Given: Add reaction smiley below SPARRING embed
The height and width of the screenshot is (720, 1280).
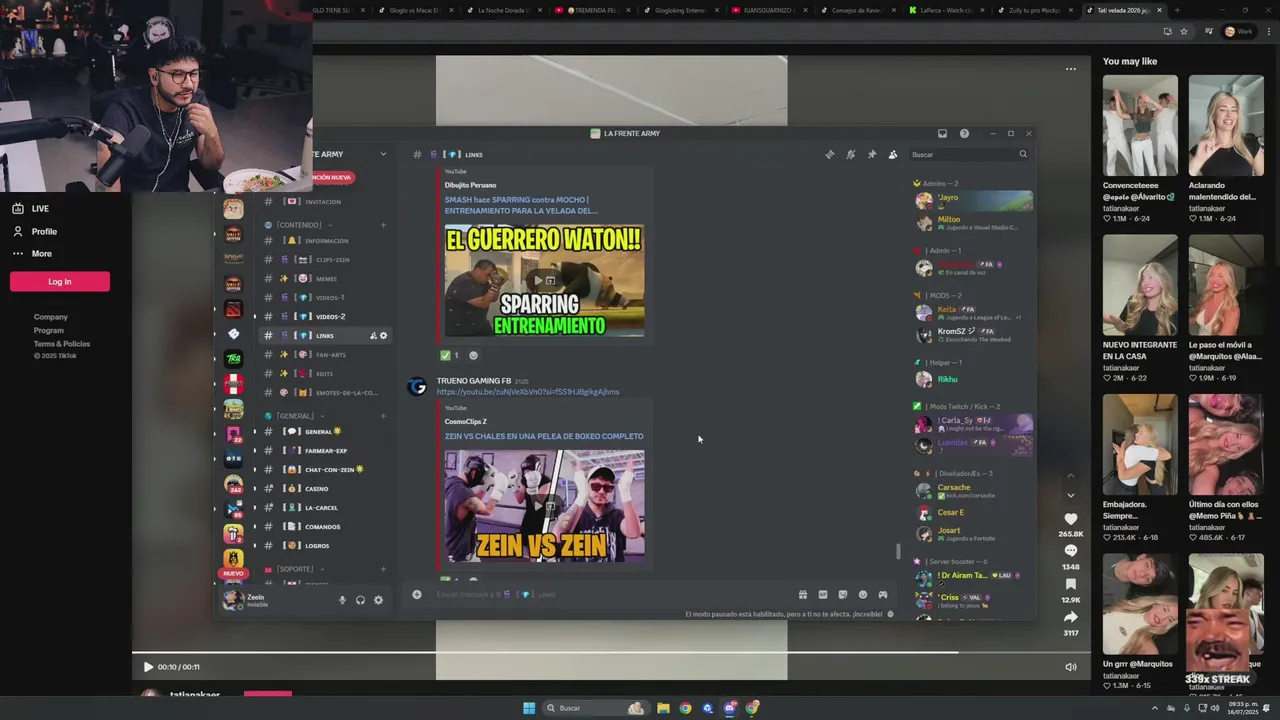Looking at the screenshot, I should 473,355.
